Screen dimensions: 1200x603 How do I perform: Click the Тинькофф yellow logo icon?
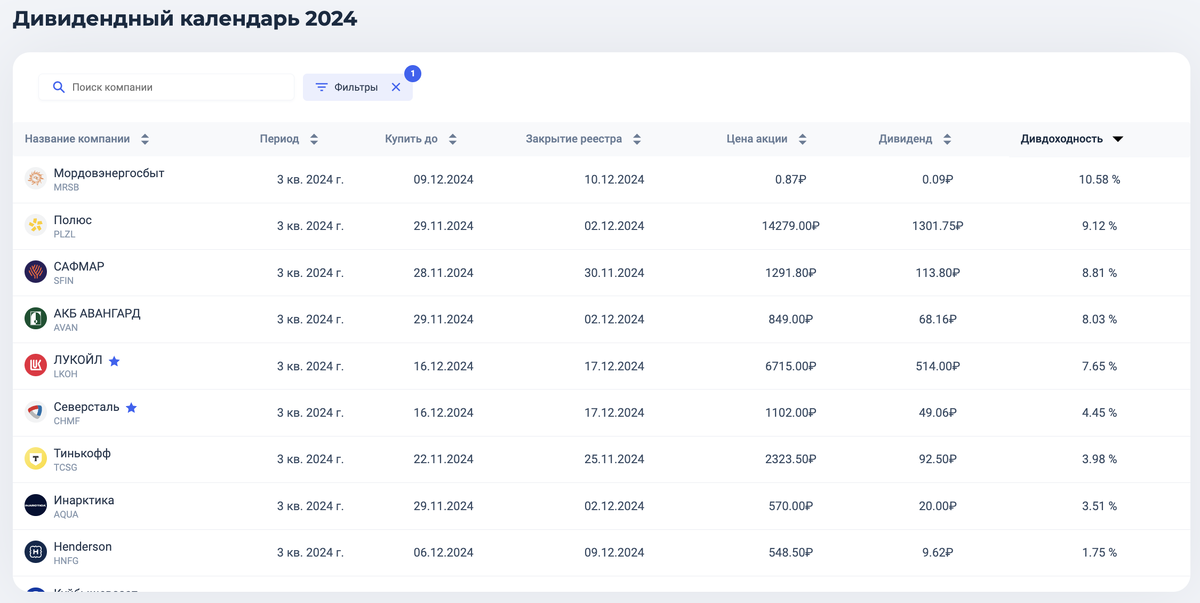(36, 459)
